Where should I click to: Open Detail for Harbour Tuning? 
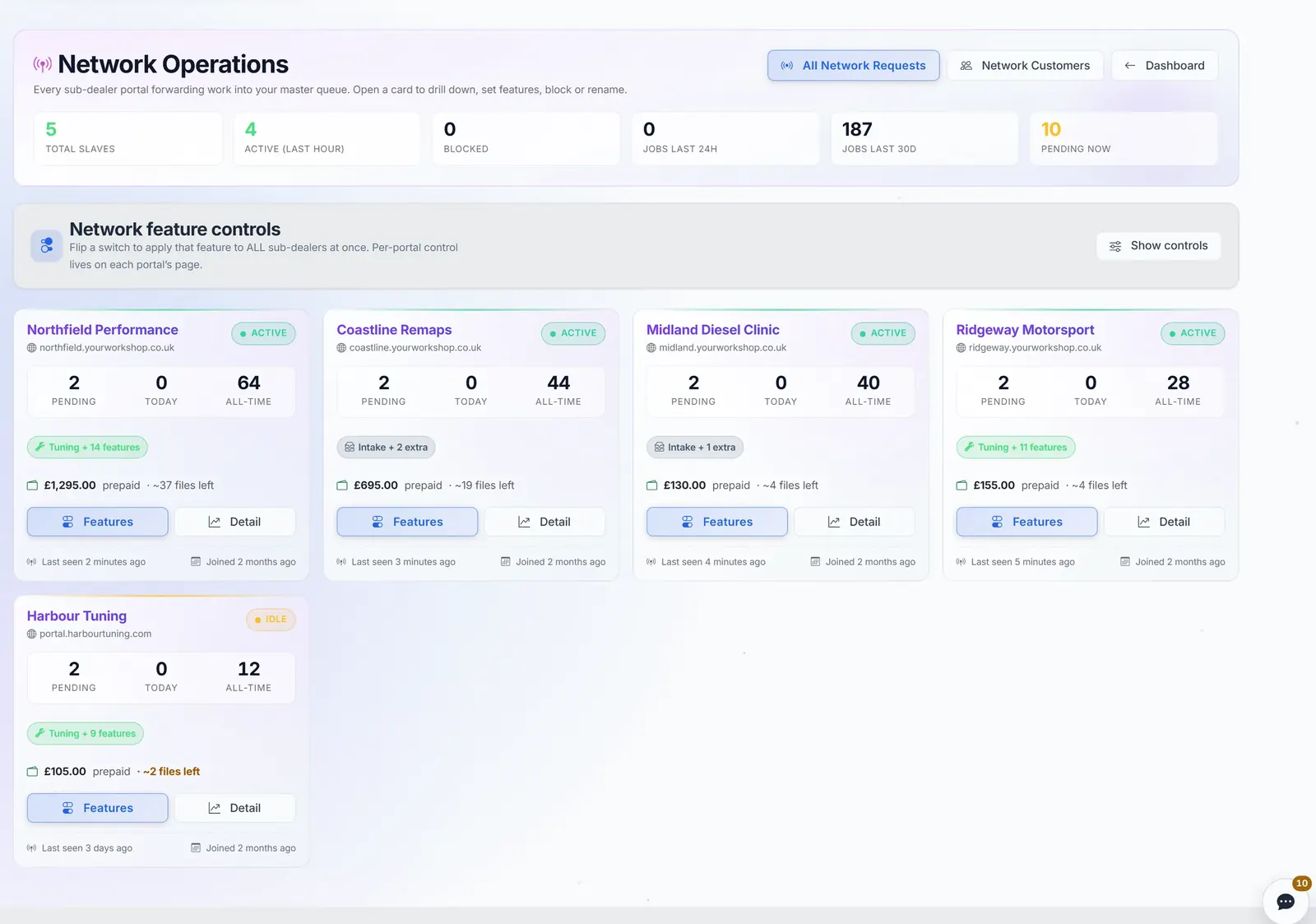click(x=234, y=808)
